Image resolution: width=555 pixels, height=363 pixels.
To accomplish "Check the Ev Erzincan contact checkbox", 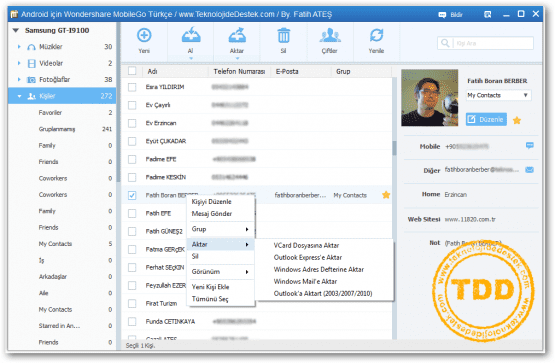I will point(132,123).
